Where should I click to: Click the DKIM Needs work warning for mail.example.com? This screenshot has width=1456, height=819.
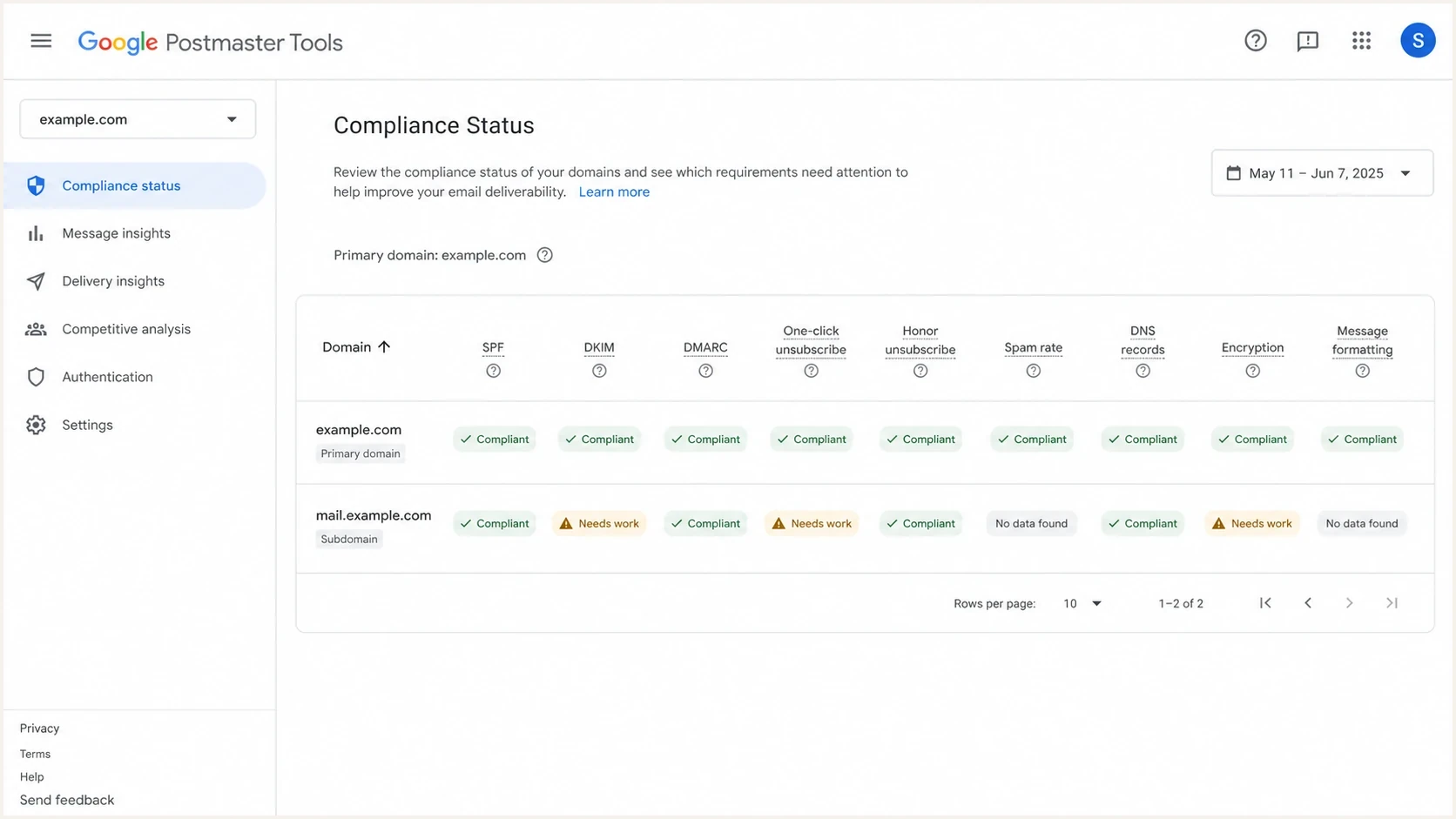pyautogui.click(x=599, y=523)
